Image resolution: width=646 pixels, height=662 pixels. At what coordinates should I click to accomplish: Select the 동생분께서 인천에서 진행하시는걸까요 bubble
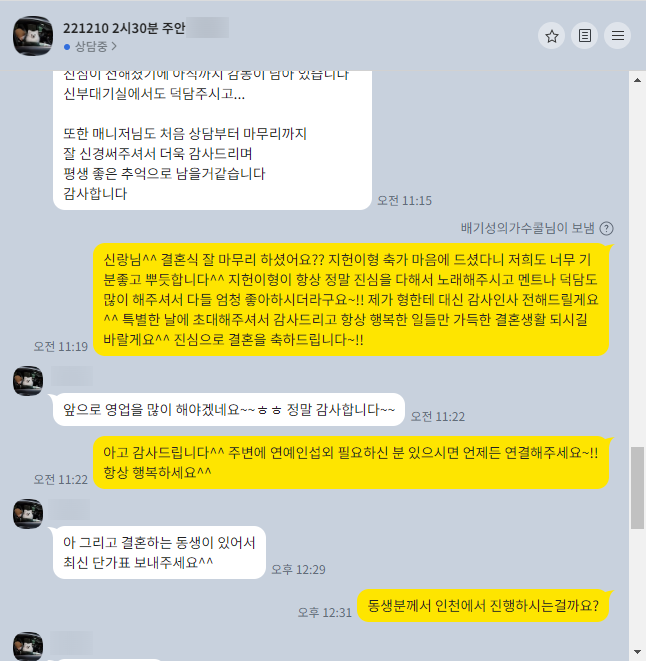coord(483,606)
